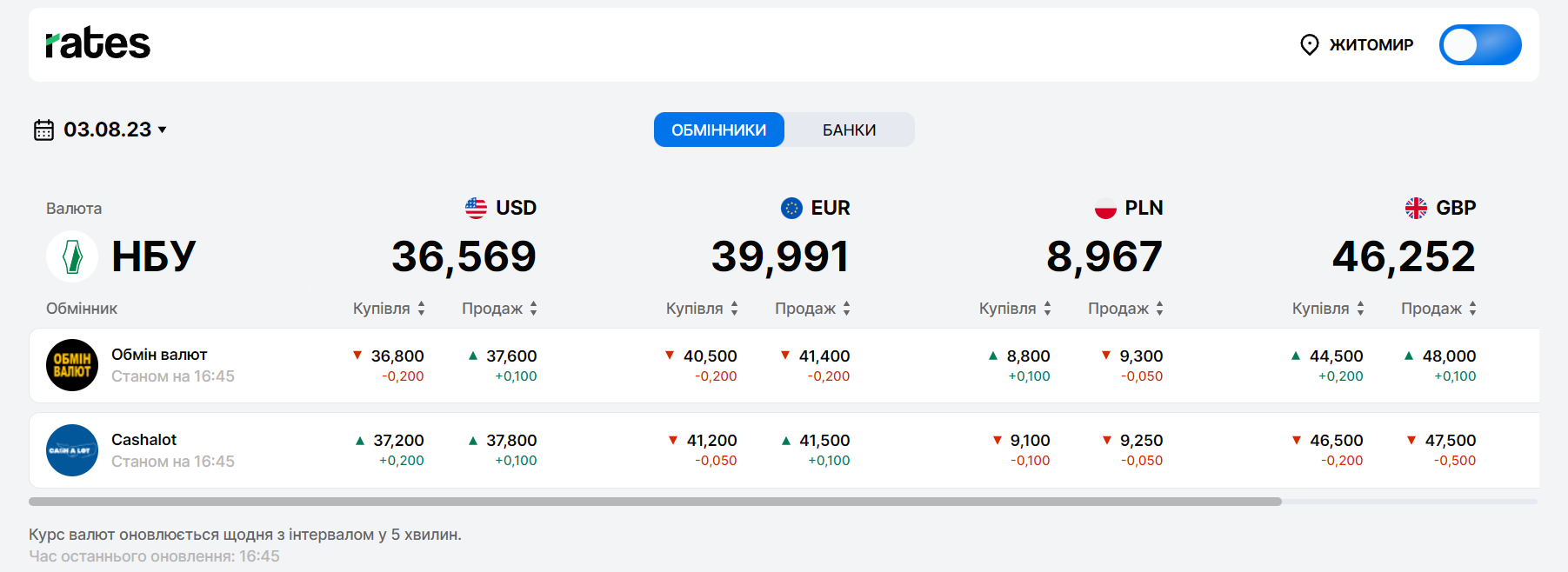1568x572 pixels.
Task: Click the PLN flag icon
Action: (1105, 208)
